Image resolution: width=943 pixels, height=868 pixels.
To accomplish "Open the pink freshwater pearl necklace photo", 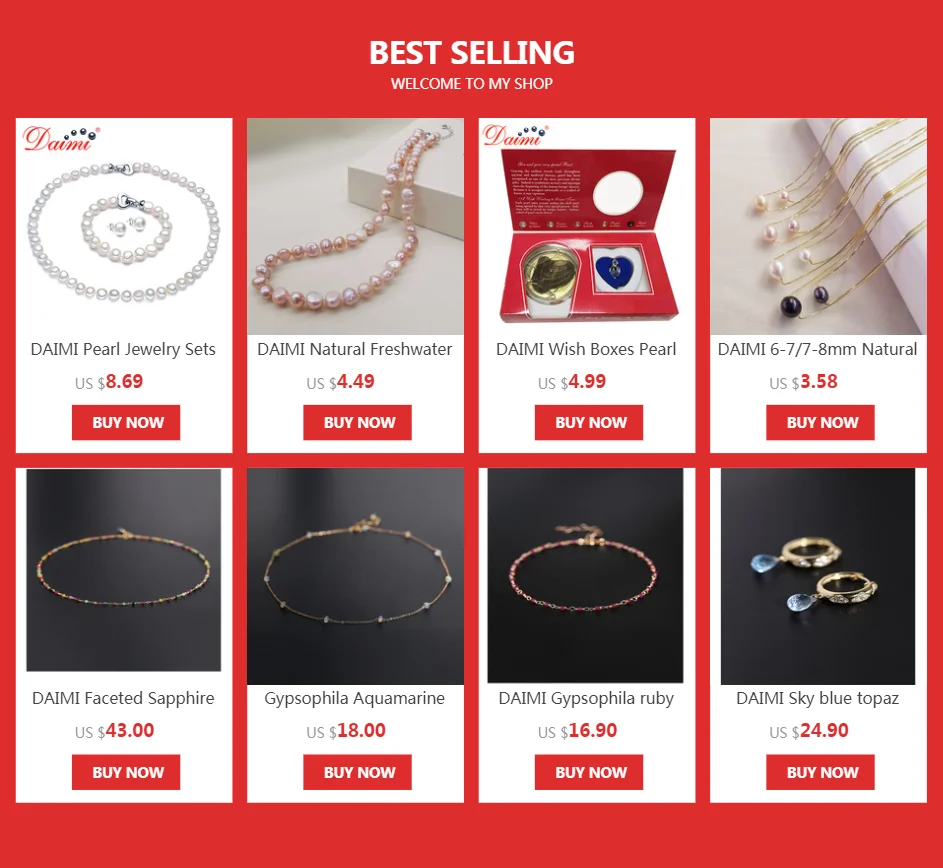I will pos(355,226).
